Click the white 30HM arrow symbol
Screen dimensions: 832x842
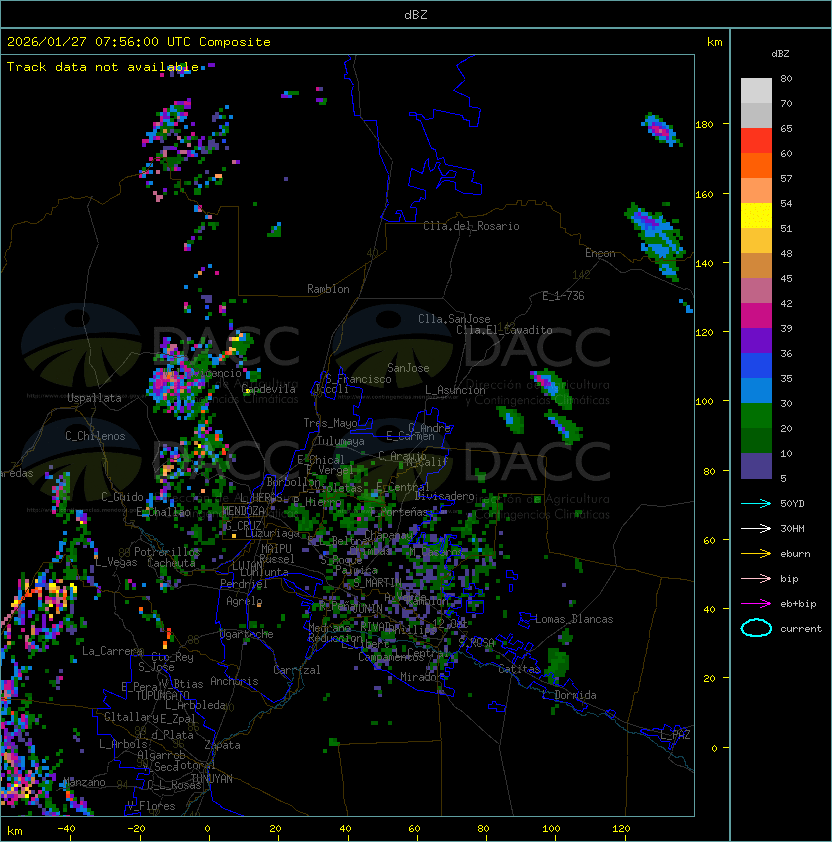(x=756, y=528)
